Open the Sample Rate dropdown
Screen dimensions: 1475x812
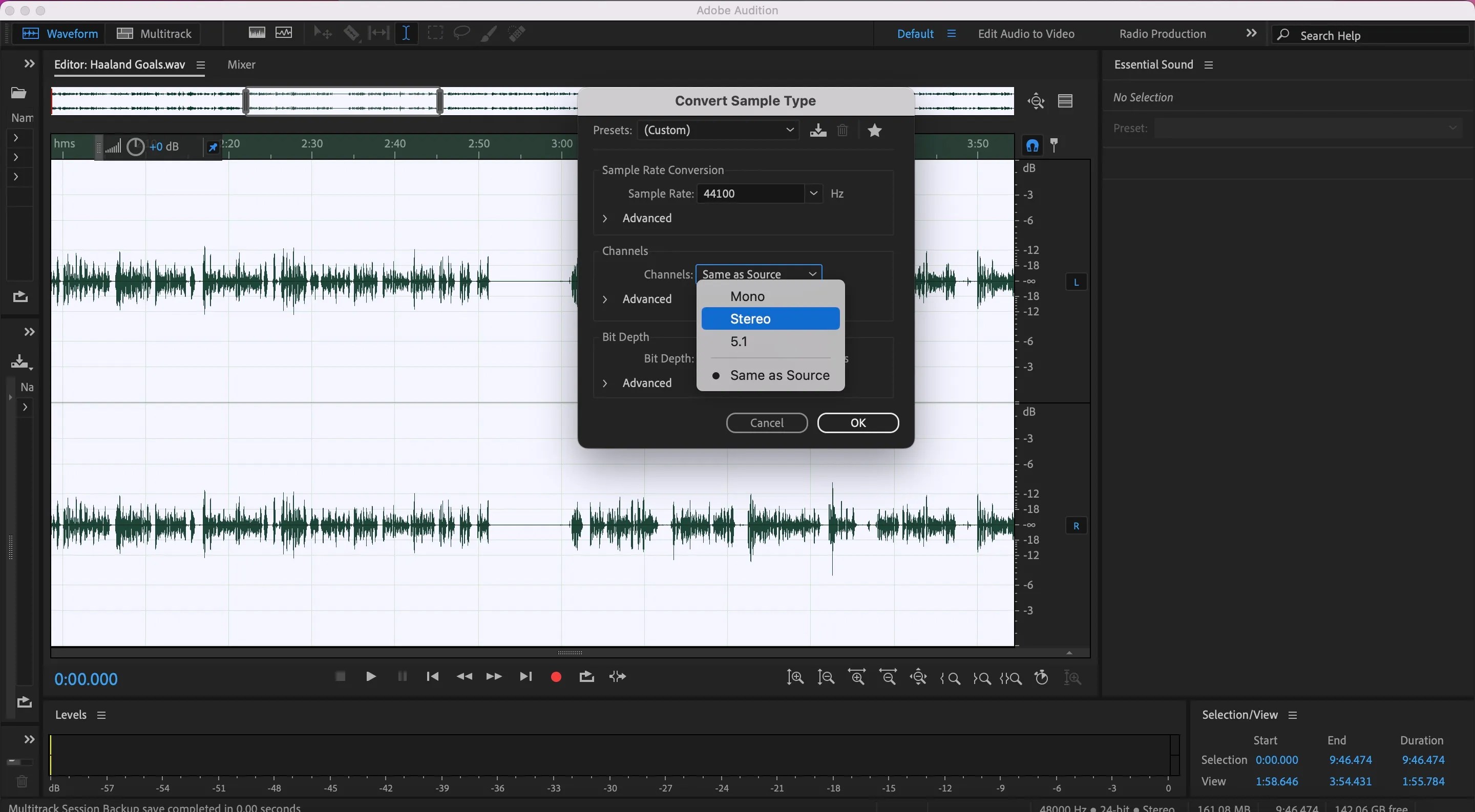tap(814, 194)
